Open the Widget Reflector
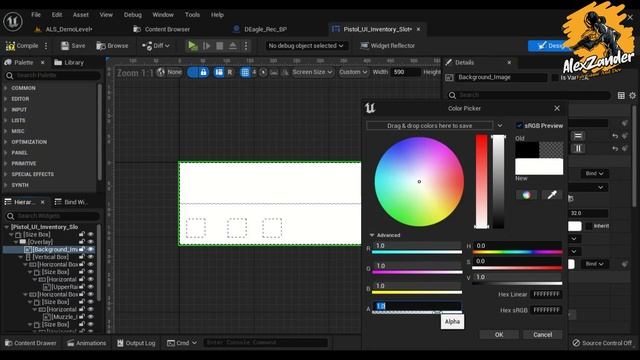Viewport: 640px width, 360px height. [387, 46]
